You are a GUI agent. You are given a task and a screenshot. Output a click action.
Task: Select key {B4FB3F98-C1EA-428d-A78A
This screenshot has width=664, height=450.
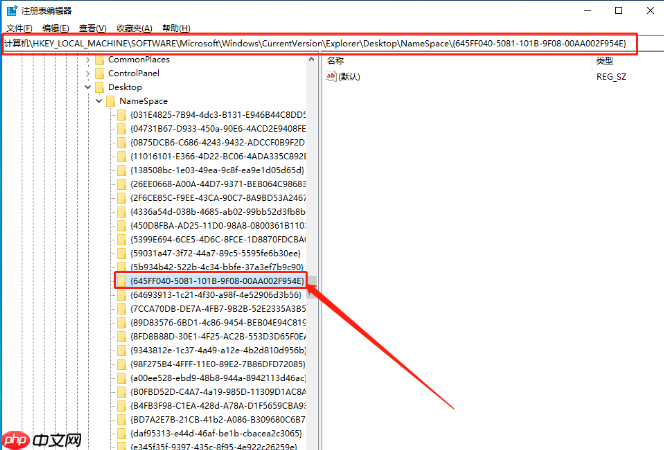(x=218, y=406)
